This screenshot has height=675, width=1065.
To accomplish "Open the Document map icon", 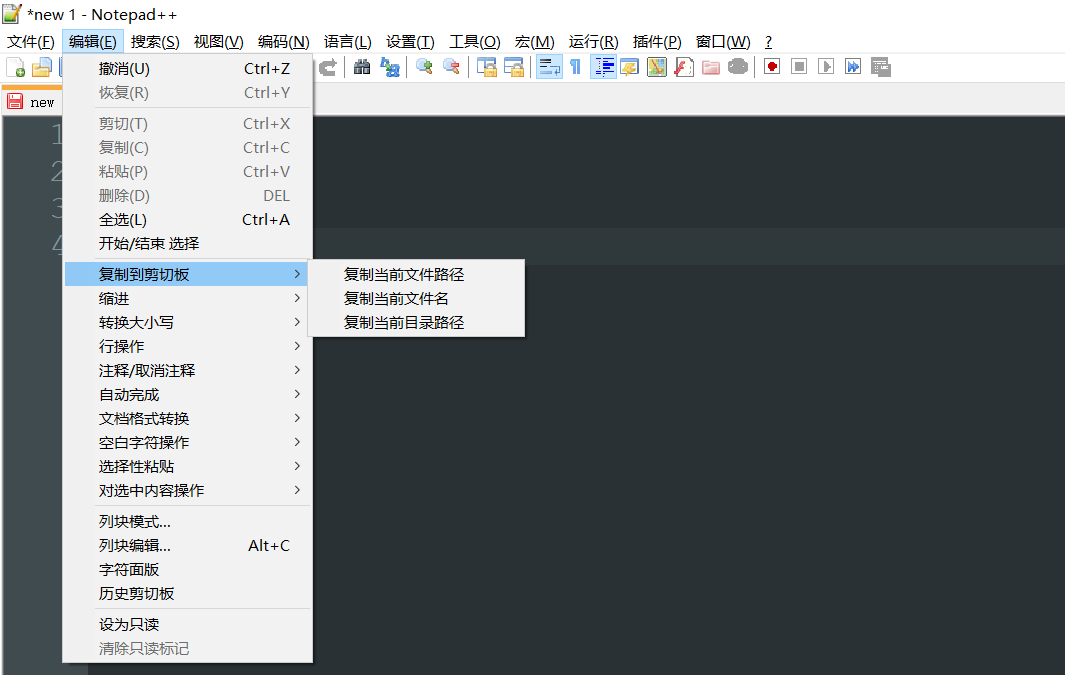I will (657, 67).
